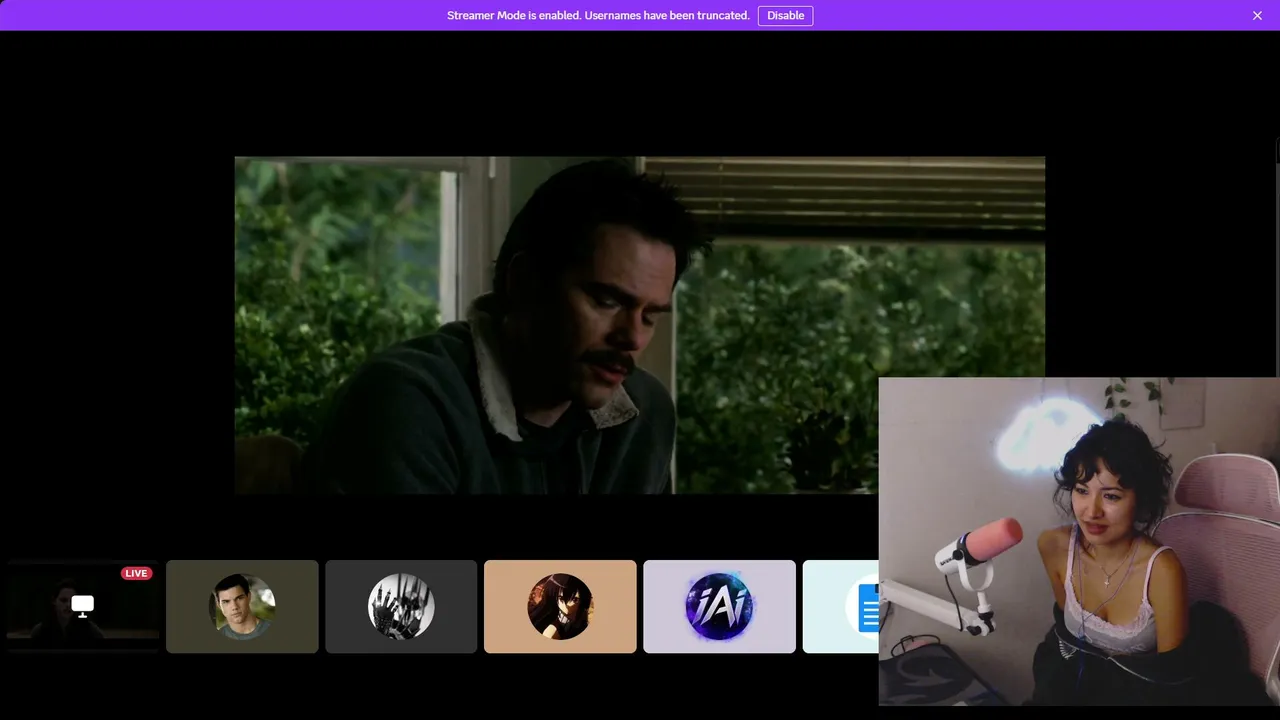Click the main shared movie video
This screenshot has width=1280, height=720.
coord(640,325)
